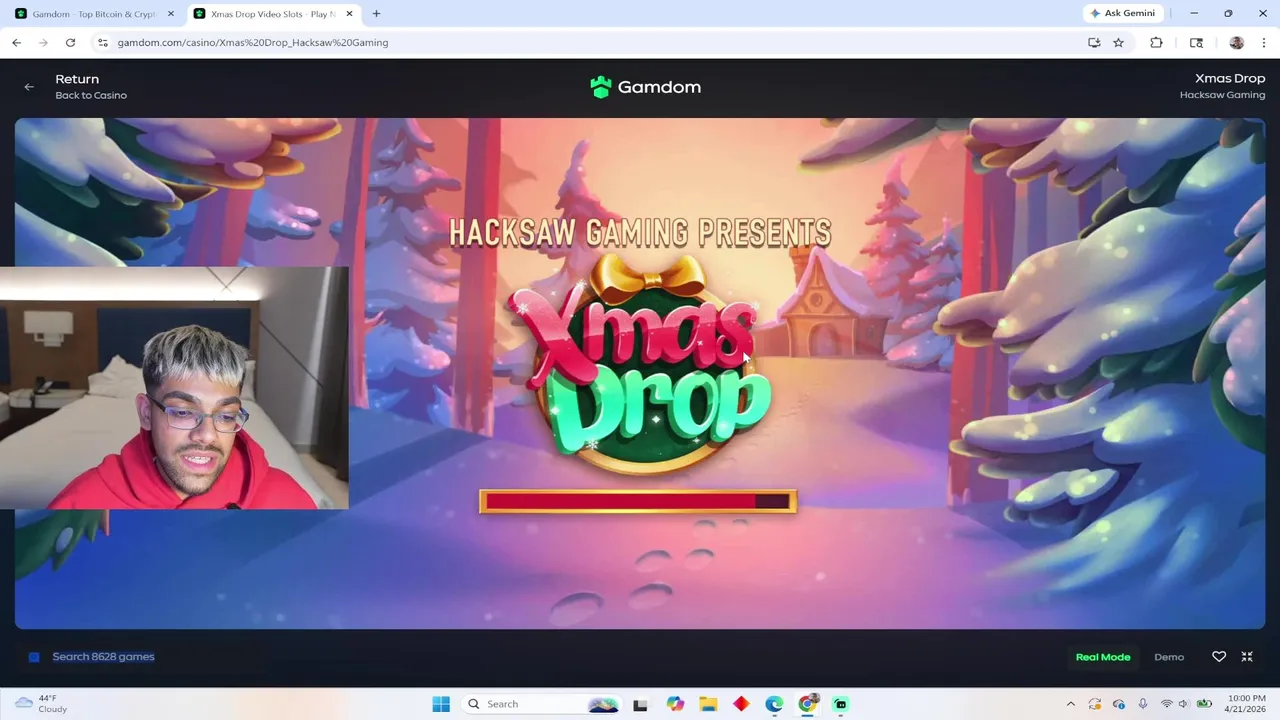This screenshot has height=720, width=1280.
Task: Click the address bar URL
Action: click(x=253, y=42)
